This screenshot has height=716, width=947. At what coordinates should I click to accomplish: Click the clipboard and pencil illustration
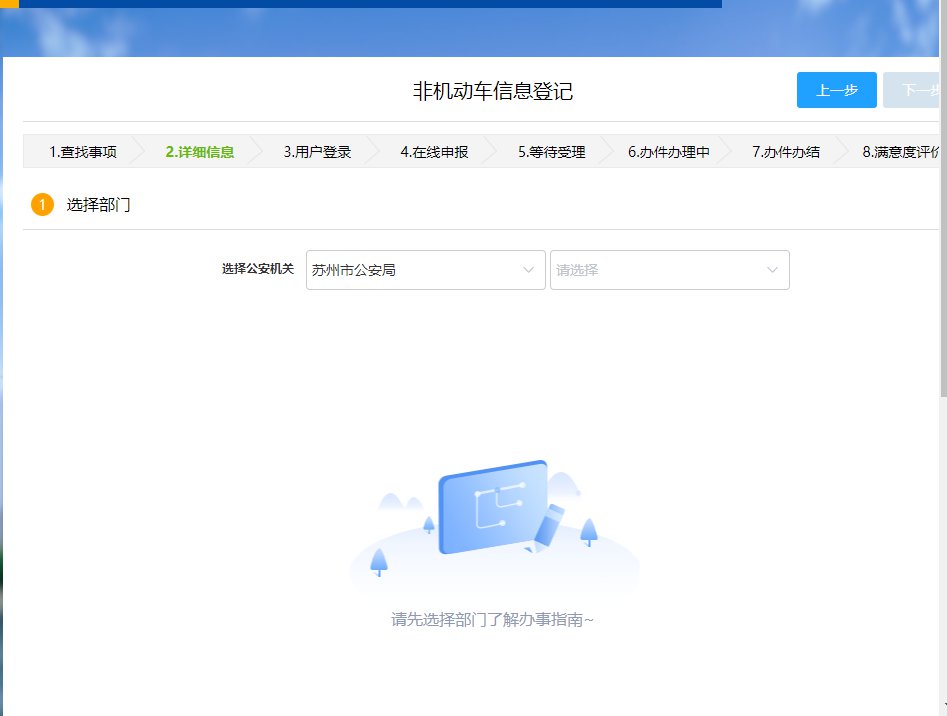pyautogui.click(x=496, y=509)
